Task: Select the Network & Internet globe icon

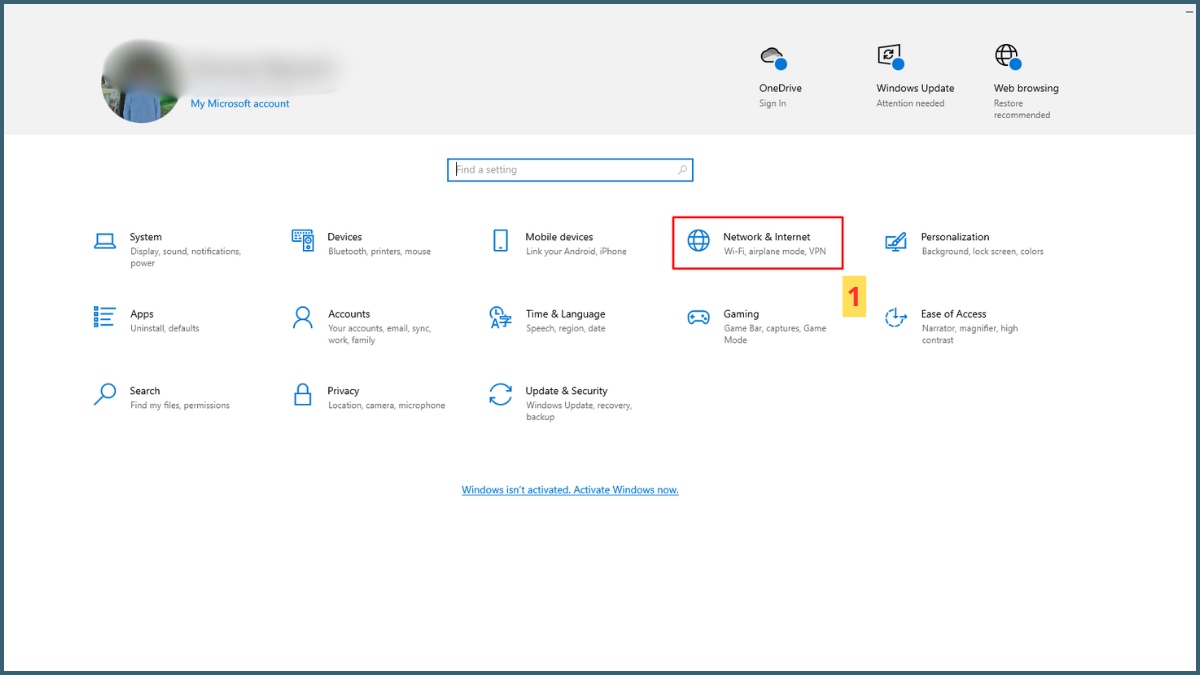Action: click(x=698, y=241)
